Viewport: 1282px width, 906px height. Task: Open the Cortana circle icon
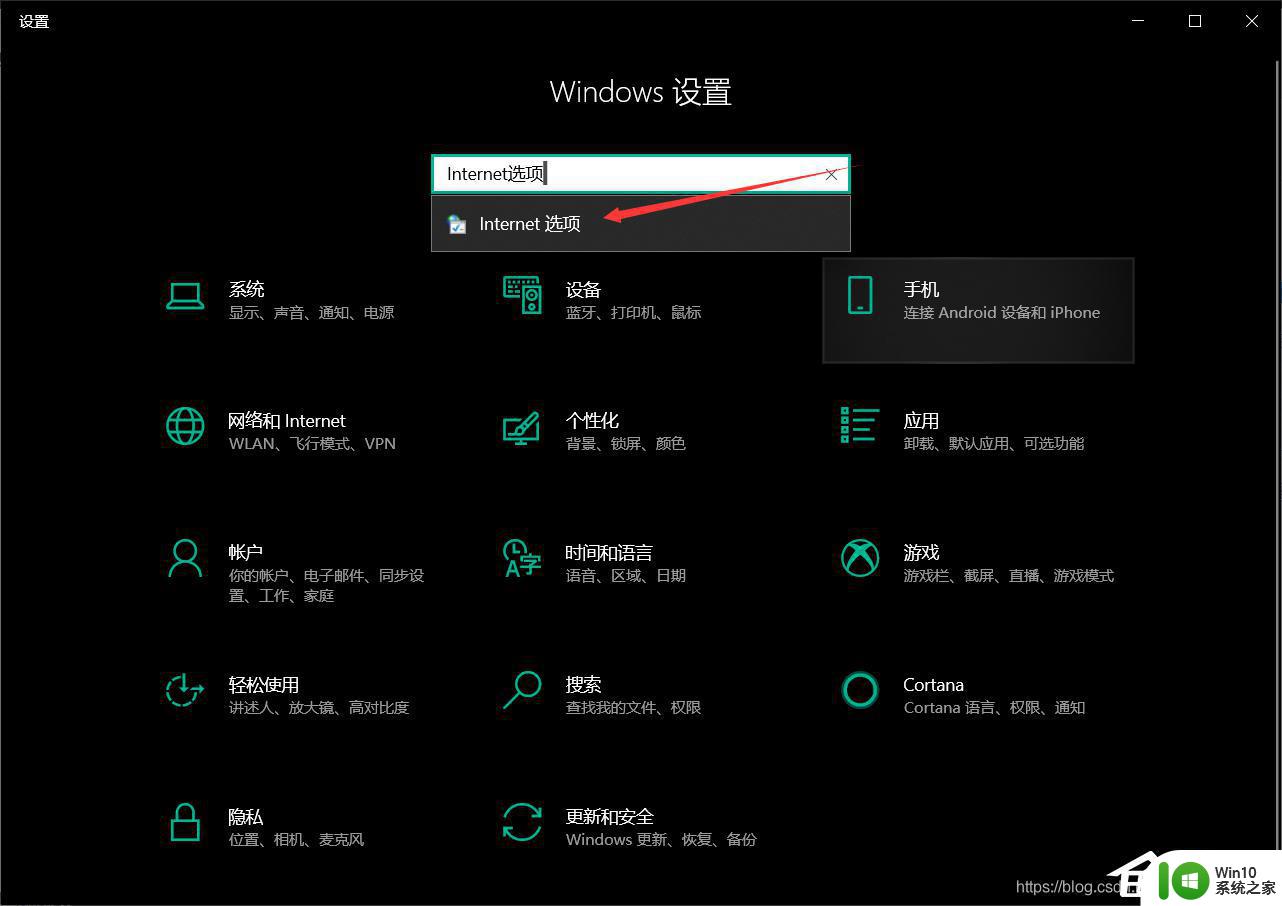pyautogui.click(x=859, y=690)
